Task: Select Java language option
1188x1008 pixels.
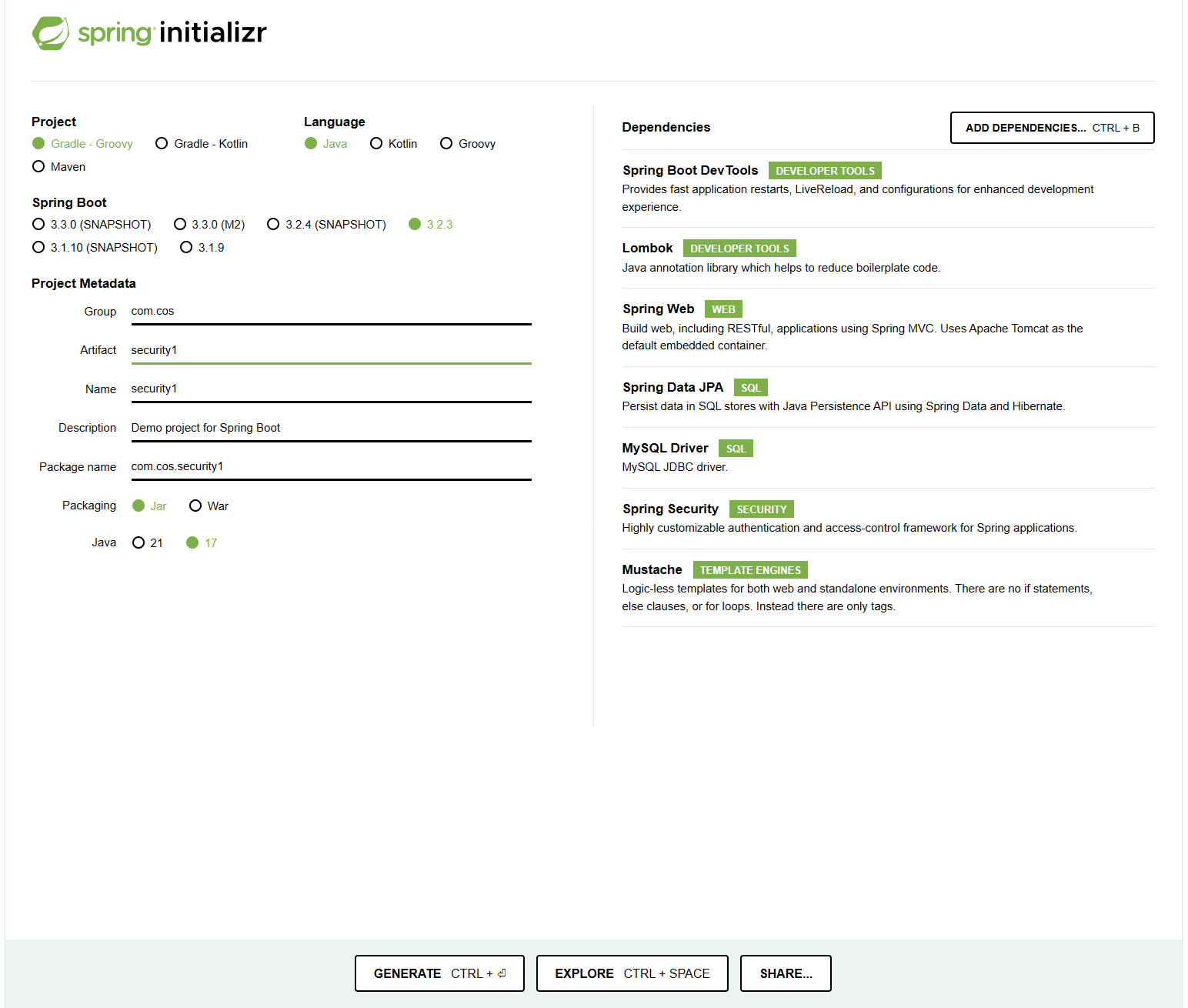Action: pos(325,144)
